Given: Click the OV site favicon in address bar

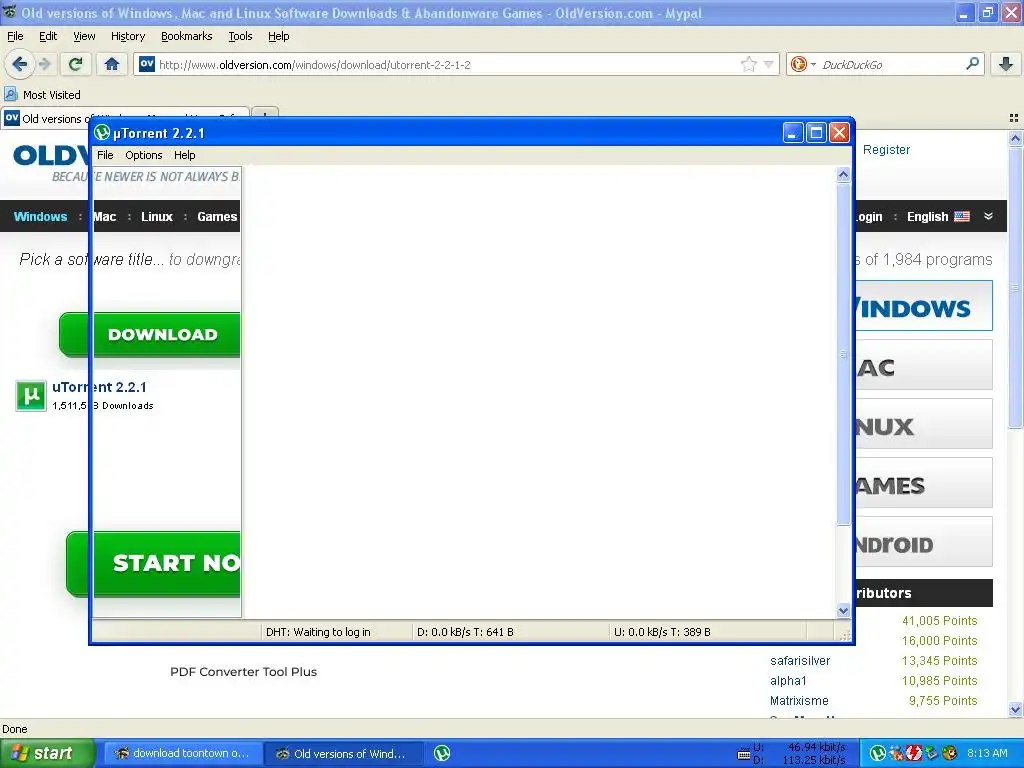Looking at the screenshot, I should (147, 64).
